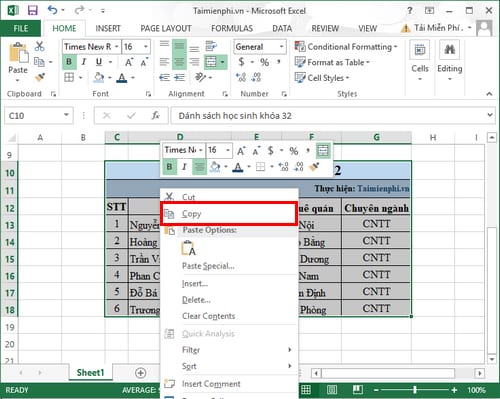The image size is (500, 399).
Task: Select Insert... in the context menu
Action: point(229,284)
